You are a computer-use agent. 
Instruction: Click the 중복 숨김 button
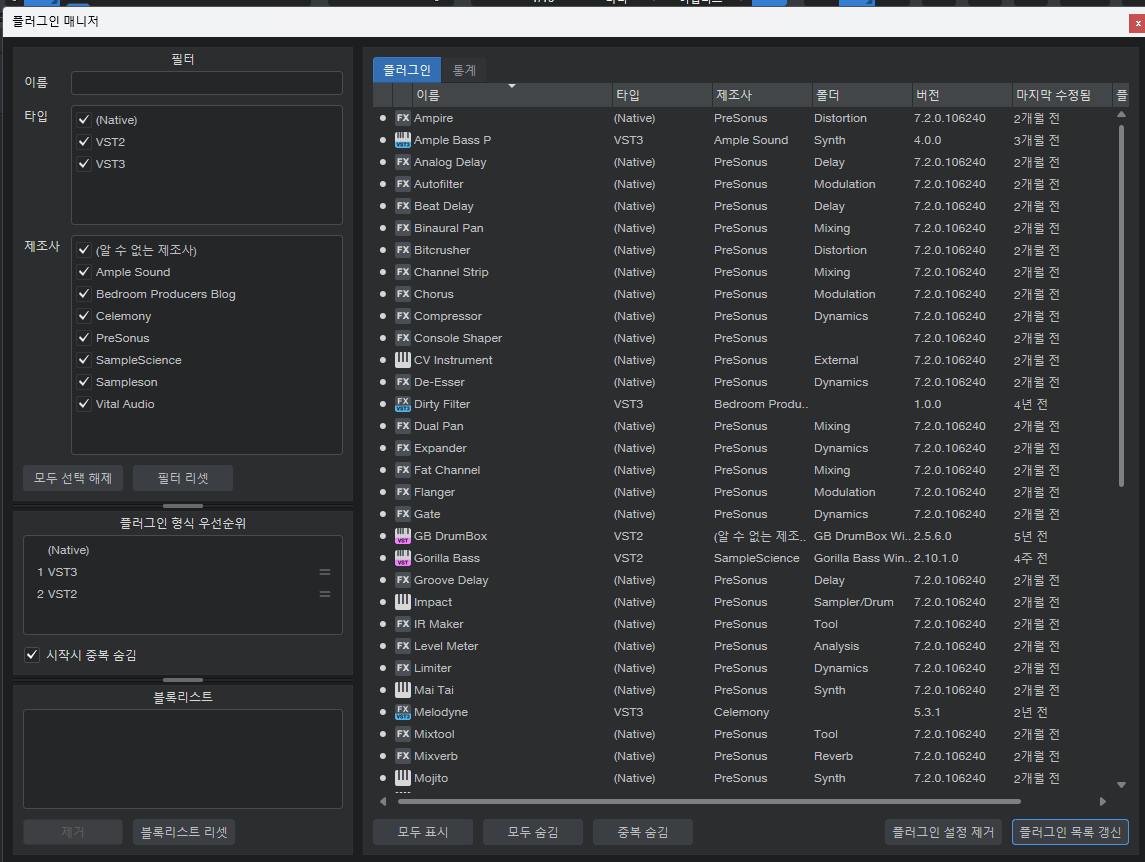tap(643, 832)
